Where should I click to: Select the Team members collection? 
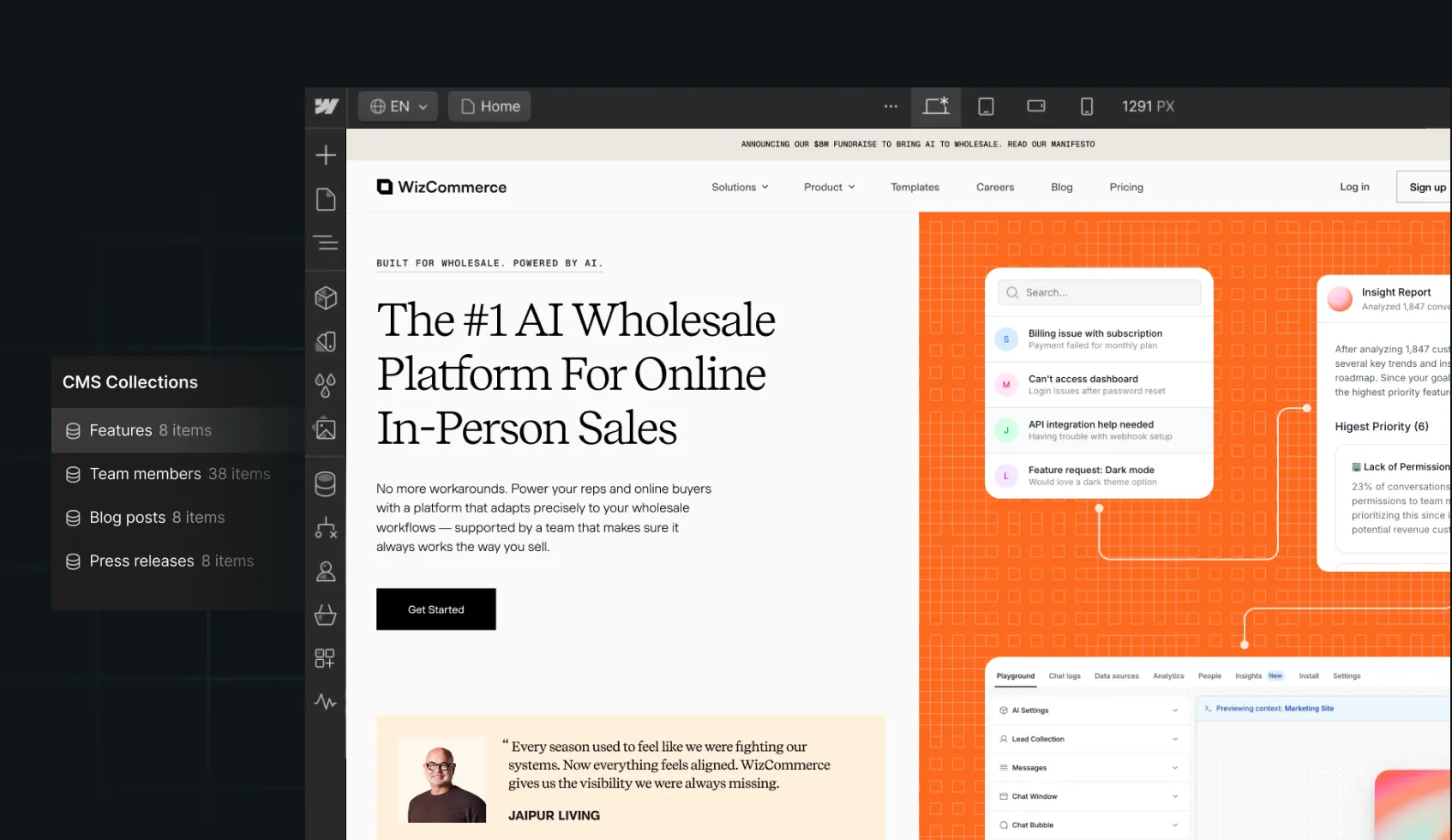(178, 474)
